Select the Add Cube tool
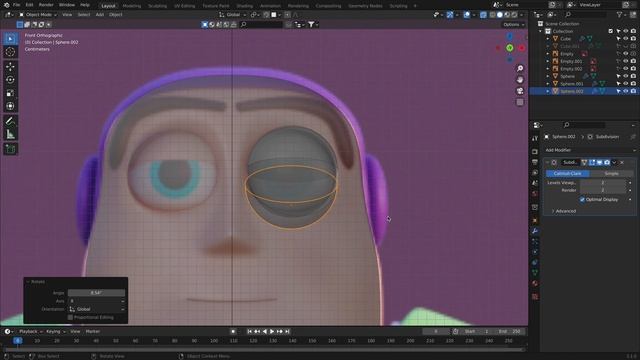The image size is (640, 360). coord(10,149)
